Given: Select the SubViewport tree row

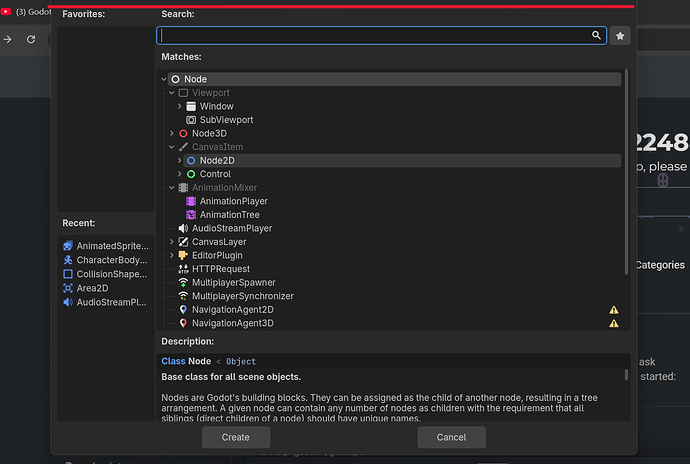Looking at the screenshot, I should (402, 120).
